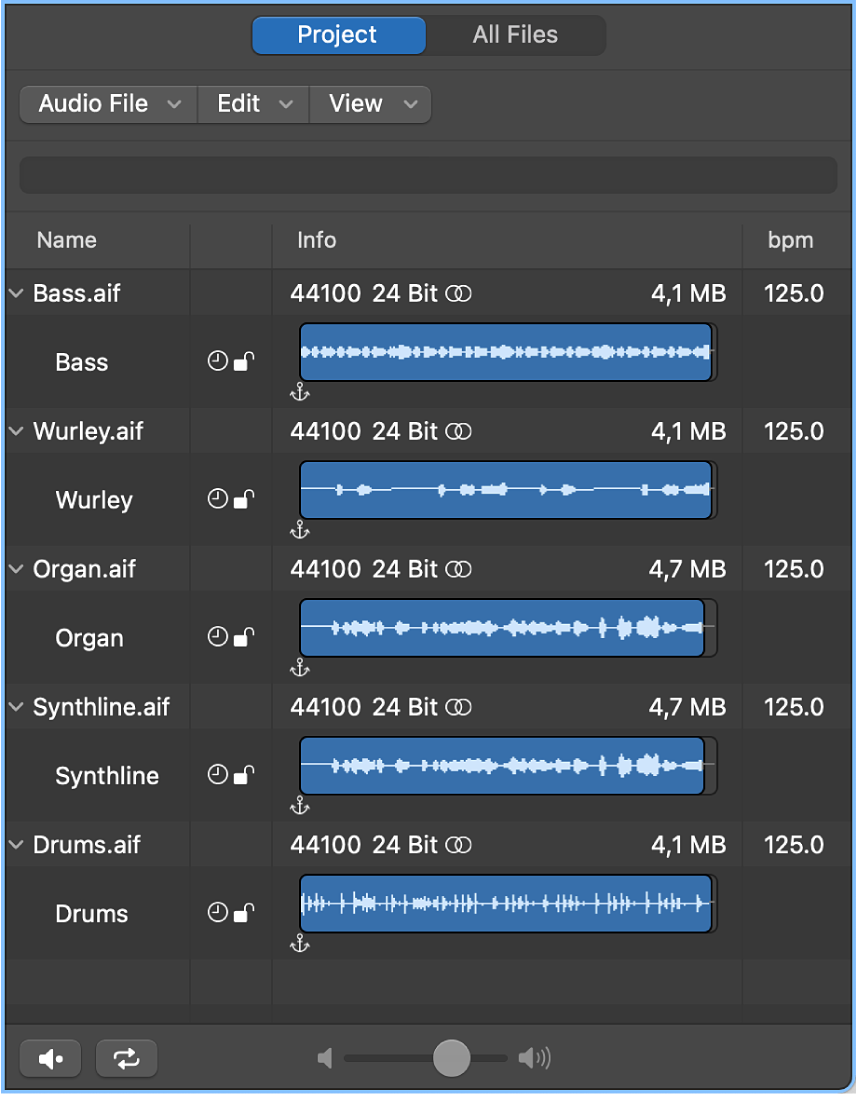
Task: Click the clock icon next to Wurley
Action: pyautogui.click(x=217, y=499)
